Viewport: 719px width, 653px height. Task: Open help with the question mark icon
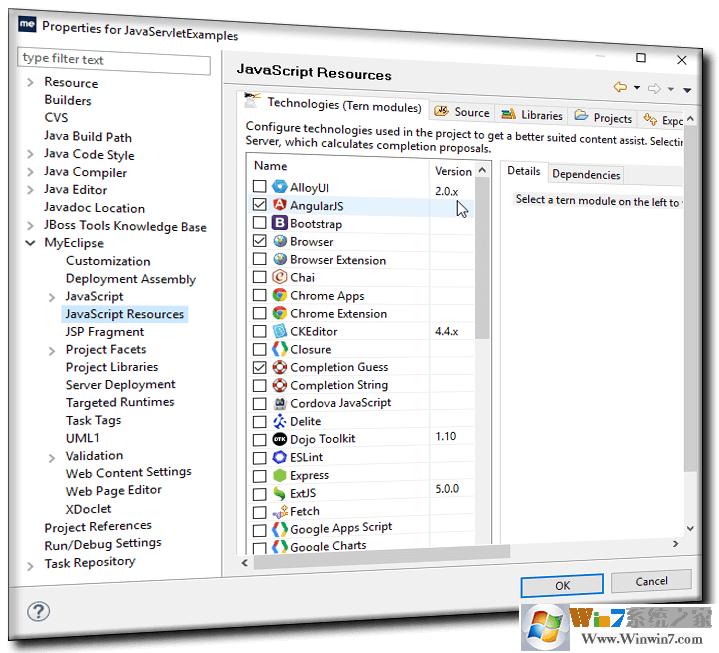point(39,610)
